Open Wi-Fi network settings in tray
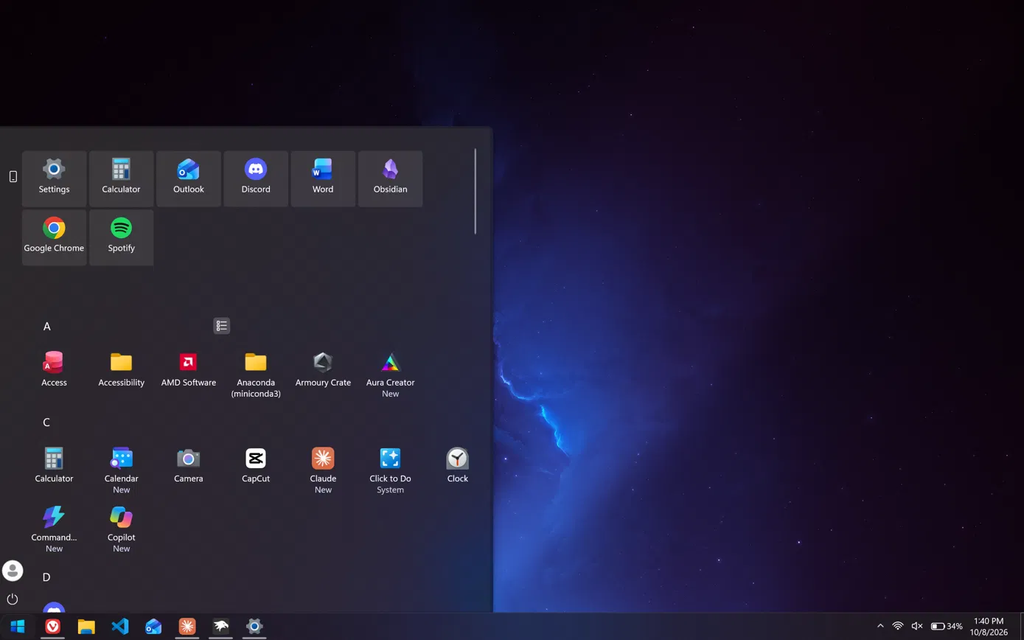Screen dimensions: 1024x640 click(898, 626)
